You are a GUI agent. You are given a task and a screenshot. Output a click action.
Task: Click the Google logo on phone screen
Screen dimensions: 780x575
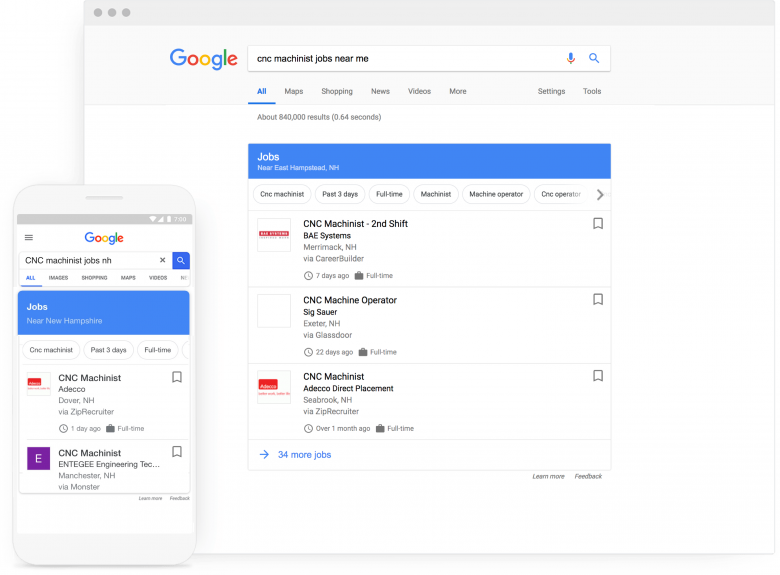click(104, 238)
